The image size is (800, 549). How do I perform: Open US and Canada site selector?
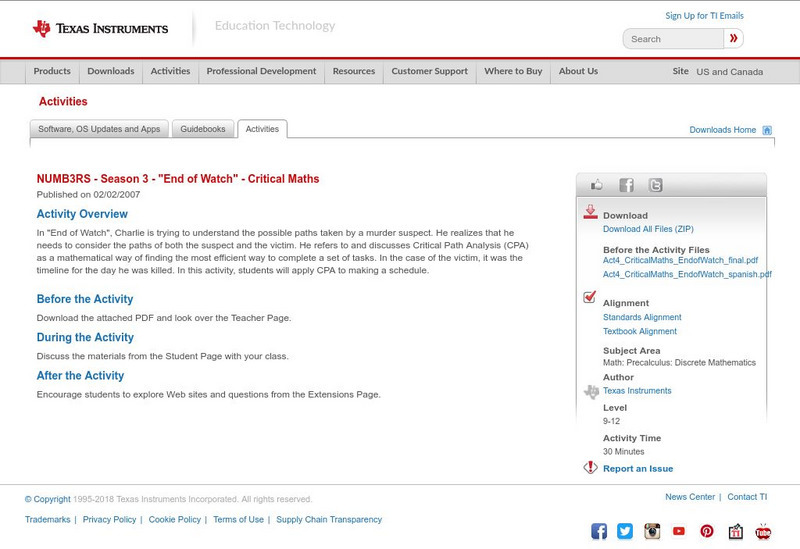coord(730,72)
